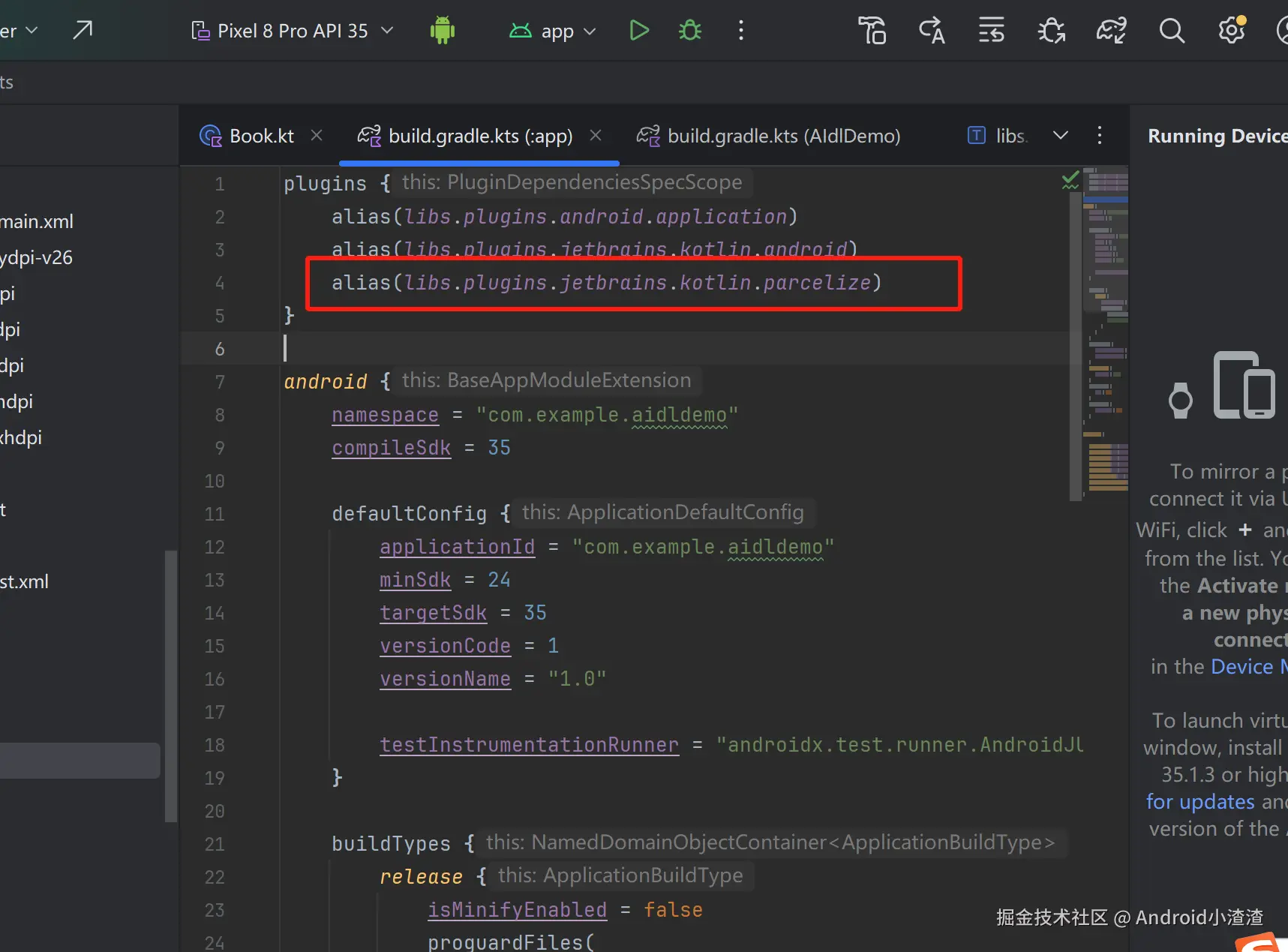Click the project tree scrollbar
The image size is (1288, 952).
click(x=171, y=686)
